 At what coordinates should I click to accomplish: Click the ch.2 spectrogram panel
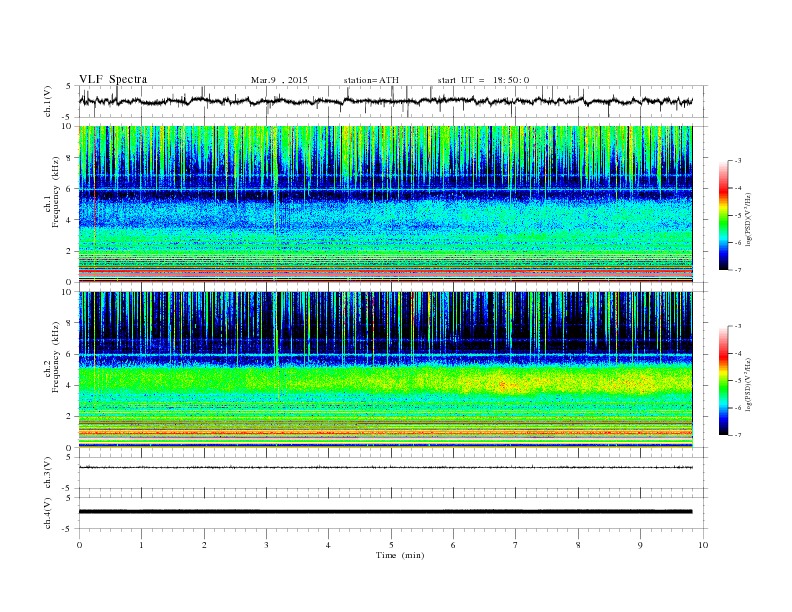click(386, 370)
